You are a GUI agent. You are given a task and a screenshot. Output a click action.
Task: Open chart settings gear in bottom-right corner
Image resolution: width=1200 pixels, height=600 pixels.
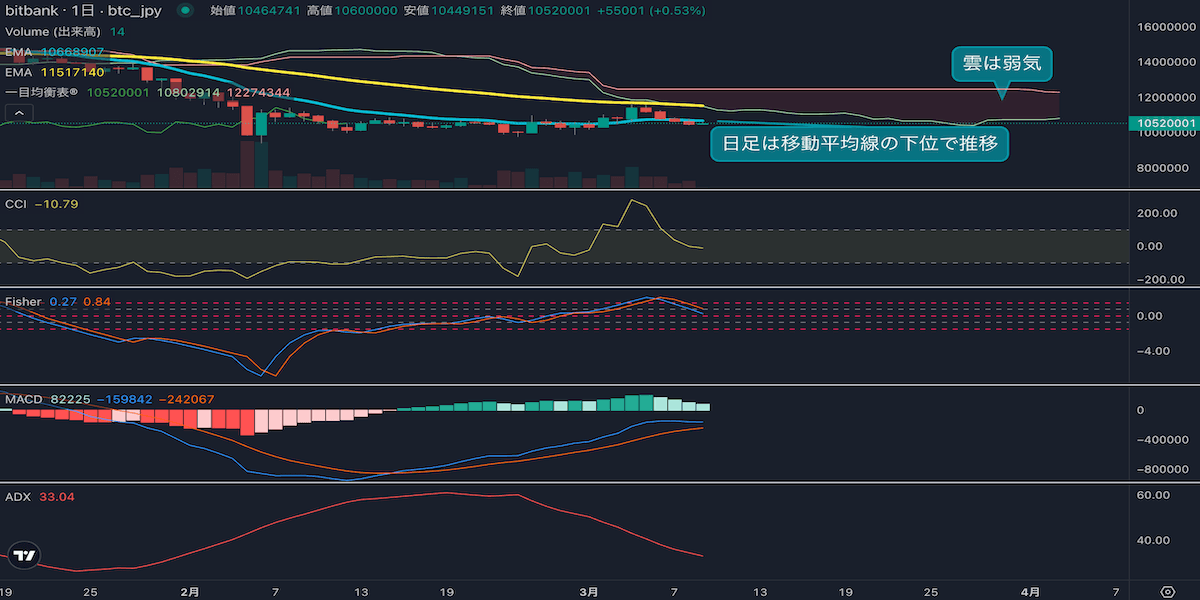coord(1167,591)
